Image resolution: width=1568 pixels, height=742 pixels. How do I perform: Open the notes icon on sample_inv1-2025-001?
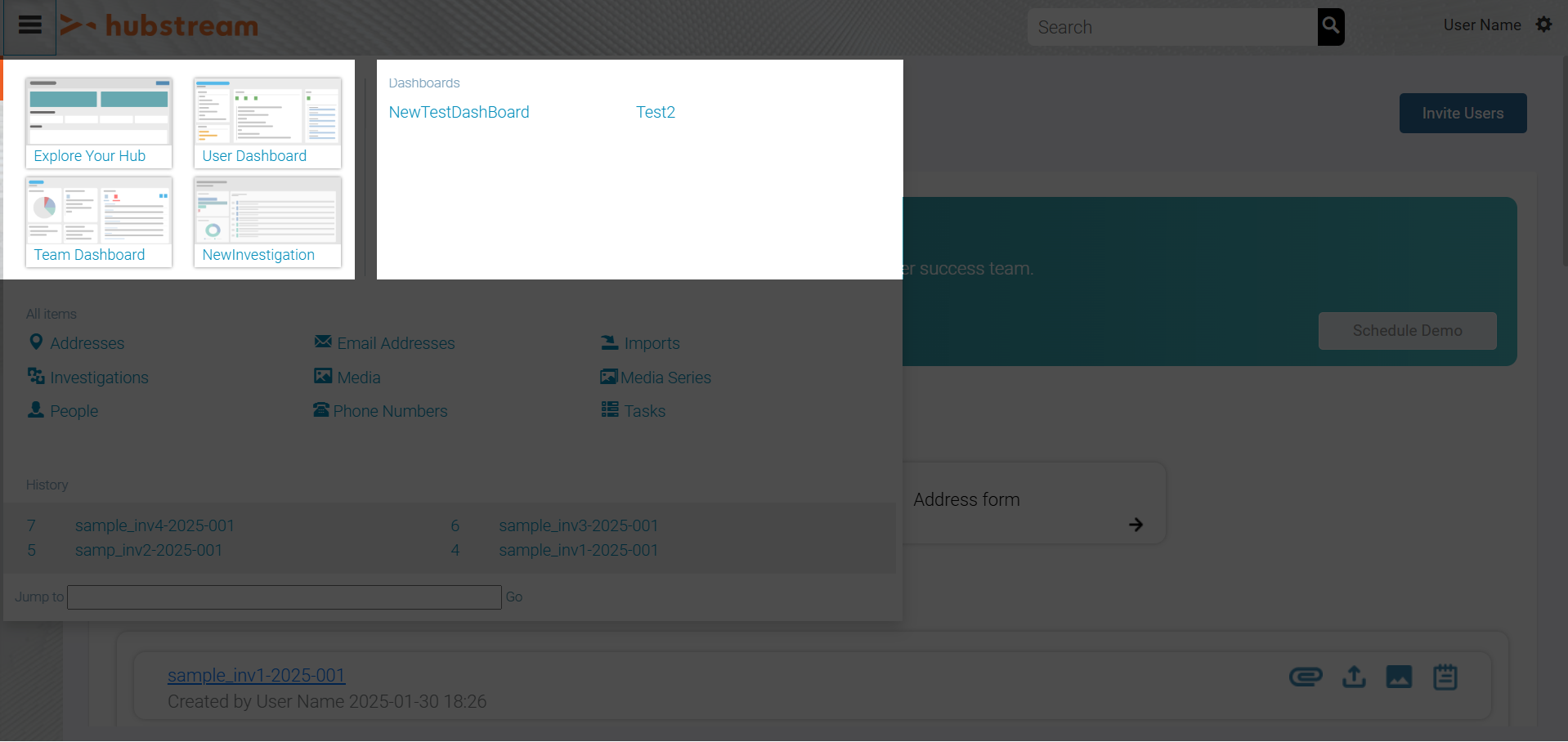click(x=1444, y=677)
